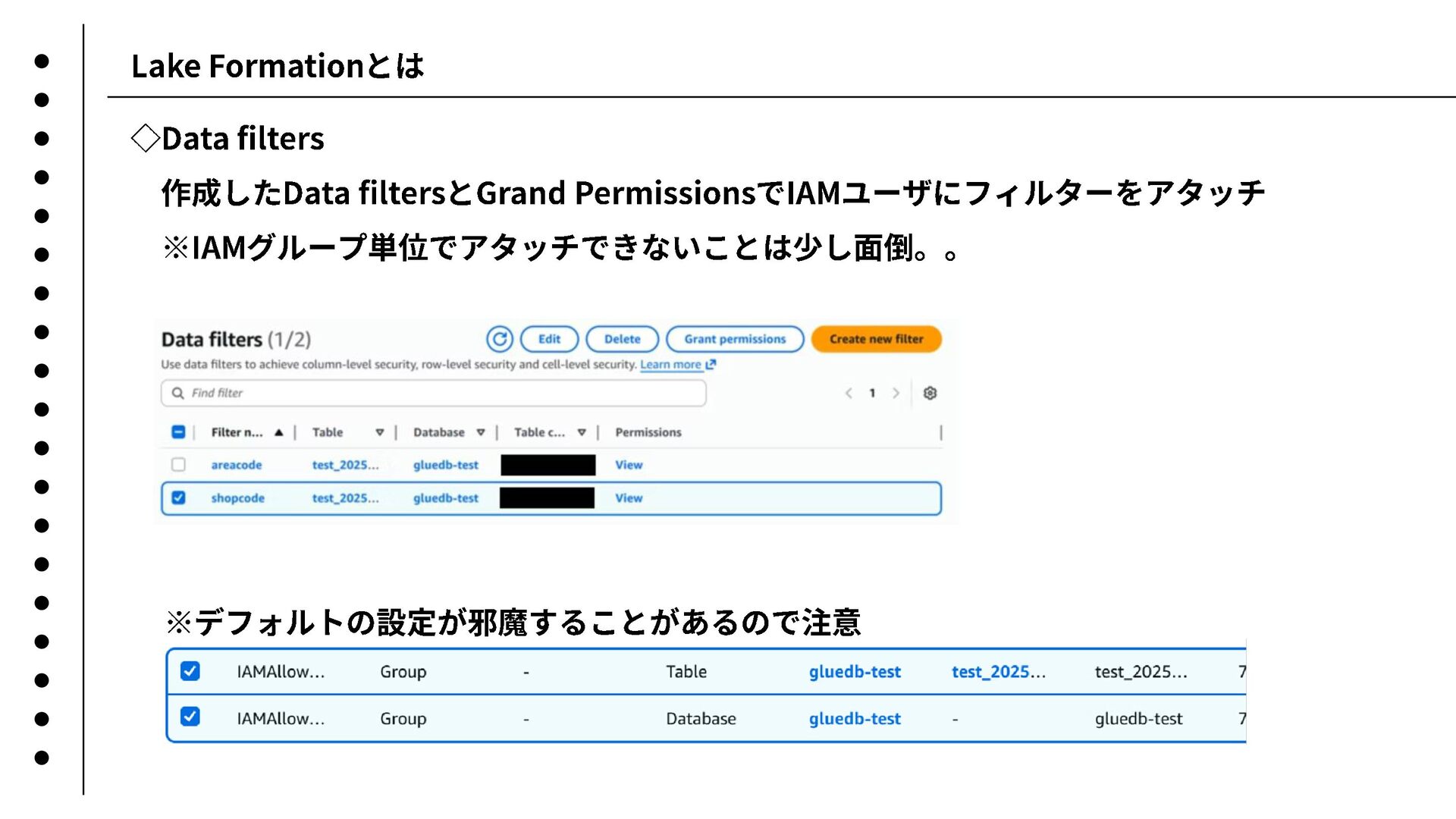The width and height of the screenshot is (1456, 819).
Task: Sort by Table catalog column arrow
Action: 582,432
